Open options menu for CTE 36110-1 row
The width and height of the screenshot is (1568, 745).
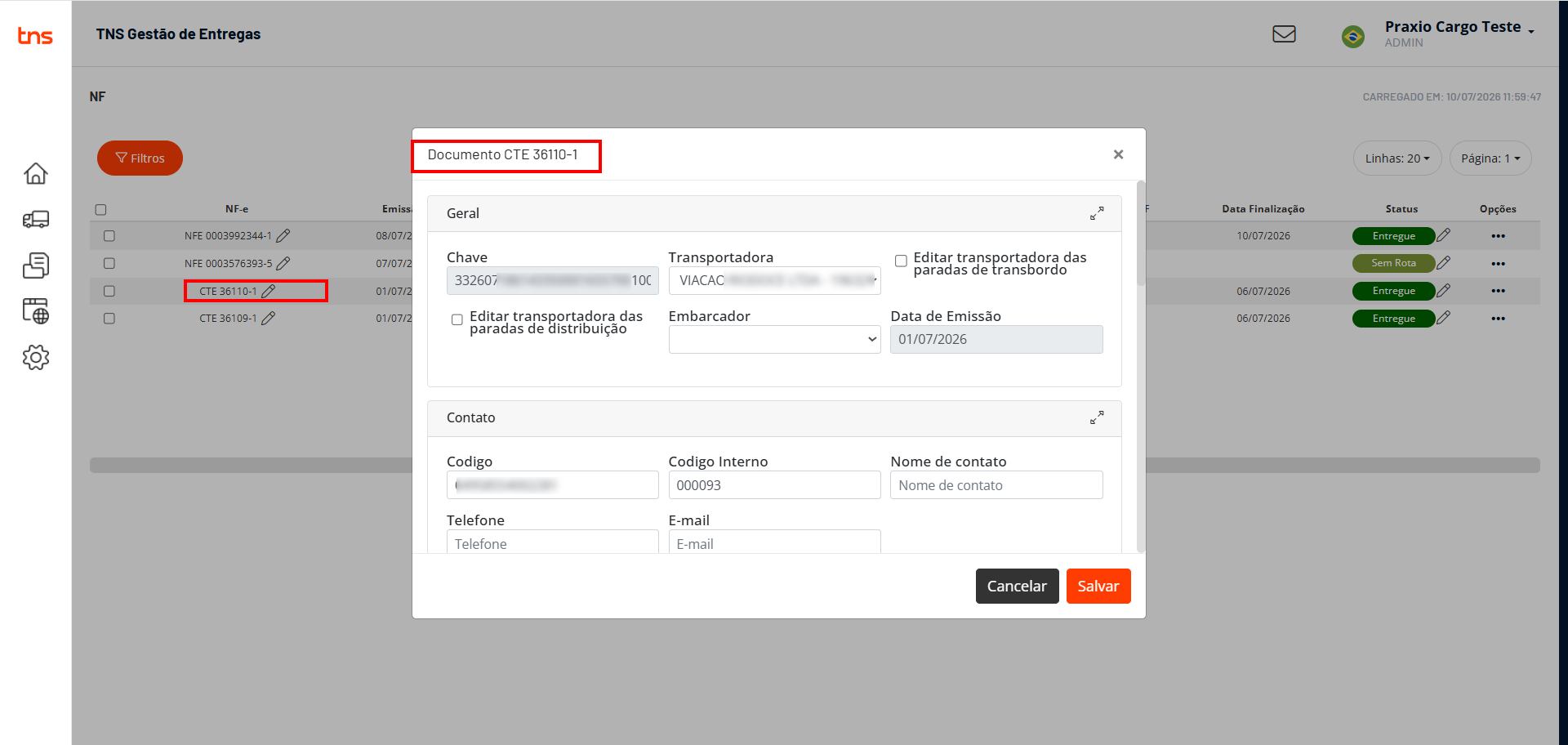pos(1498,291)
